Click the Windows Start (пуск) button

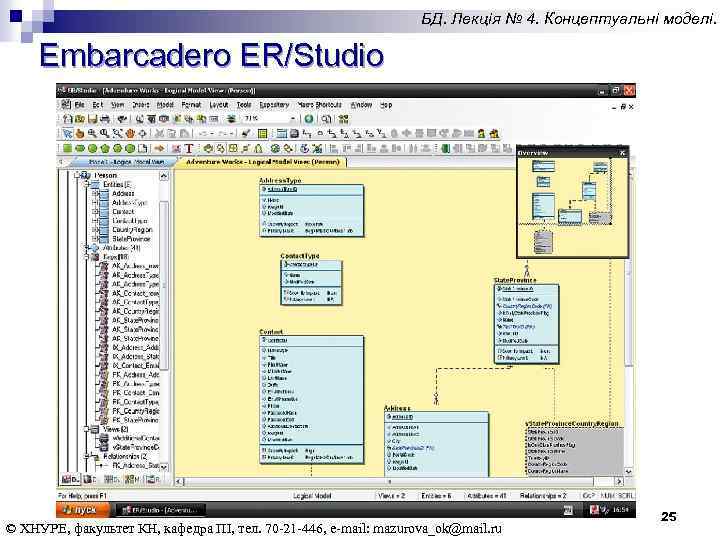pyautogui.click(x=83, y=510)
